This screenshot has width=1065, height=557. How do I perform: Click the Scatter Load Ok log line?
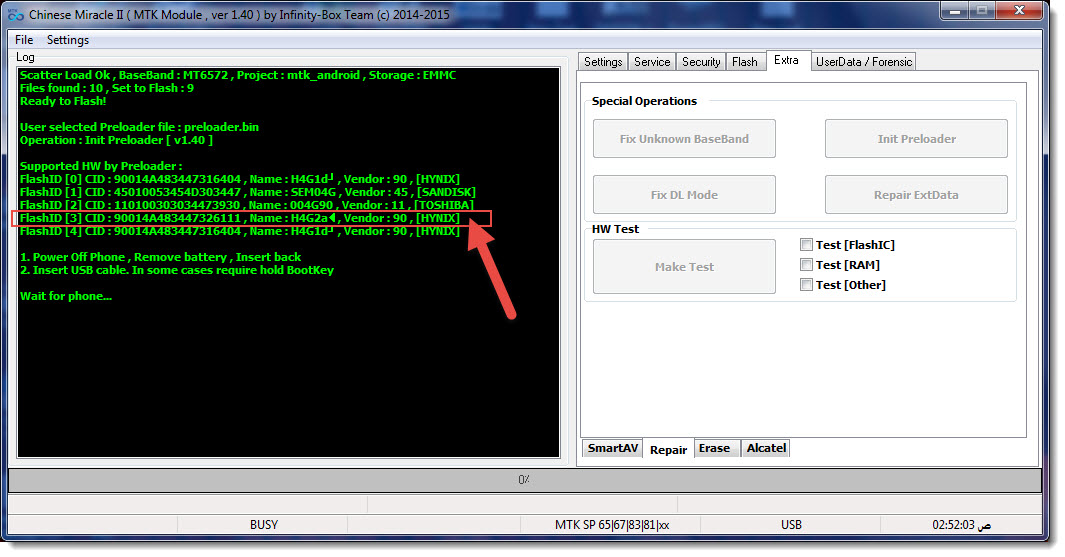(238, 75)
